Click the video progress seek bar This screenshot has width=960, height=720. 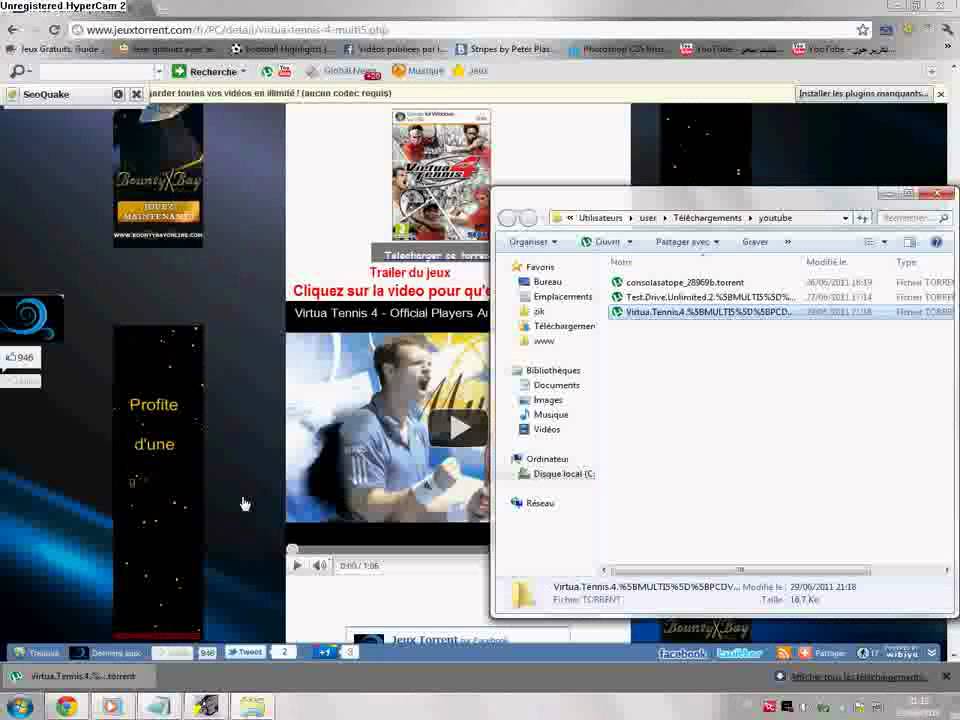pyautogui.click(x=389, y=549)
